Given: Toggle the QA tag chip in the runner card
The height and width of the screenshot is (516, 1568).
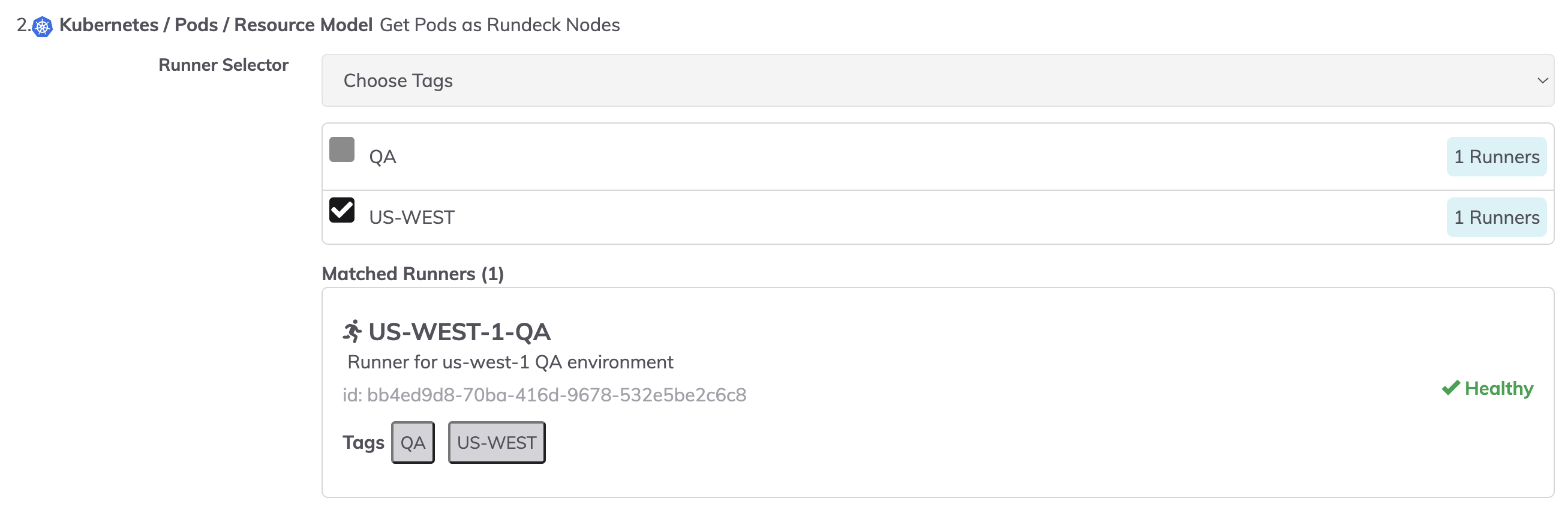Looking at the screenshot, I should point(413,442).
